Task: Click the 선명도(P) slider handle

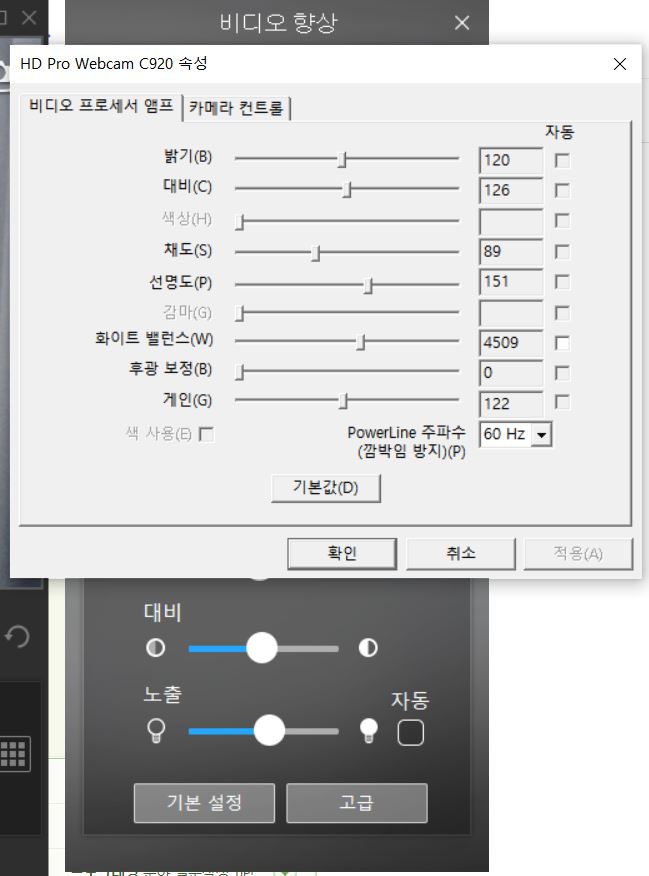Action: click(x=368, y=285)
